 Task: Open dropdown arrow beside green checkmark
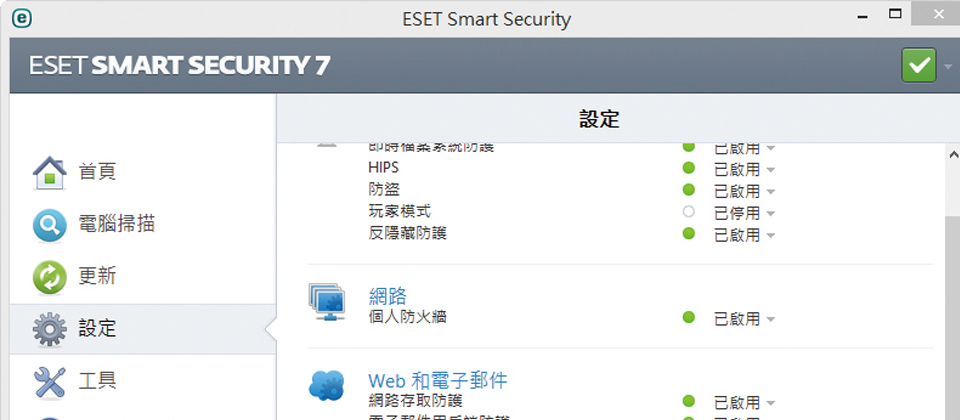pyautogui.click(x=948, y=66)
